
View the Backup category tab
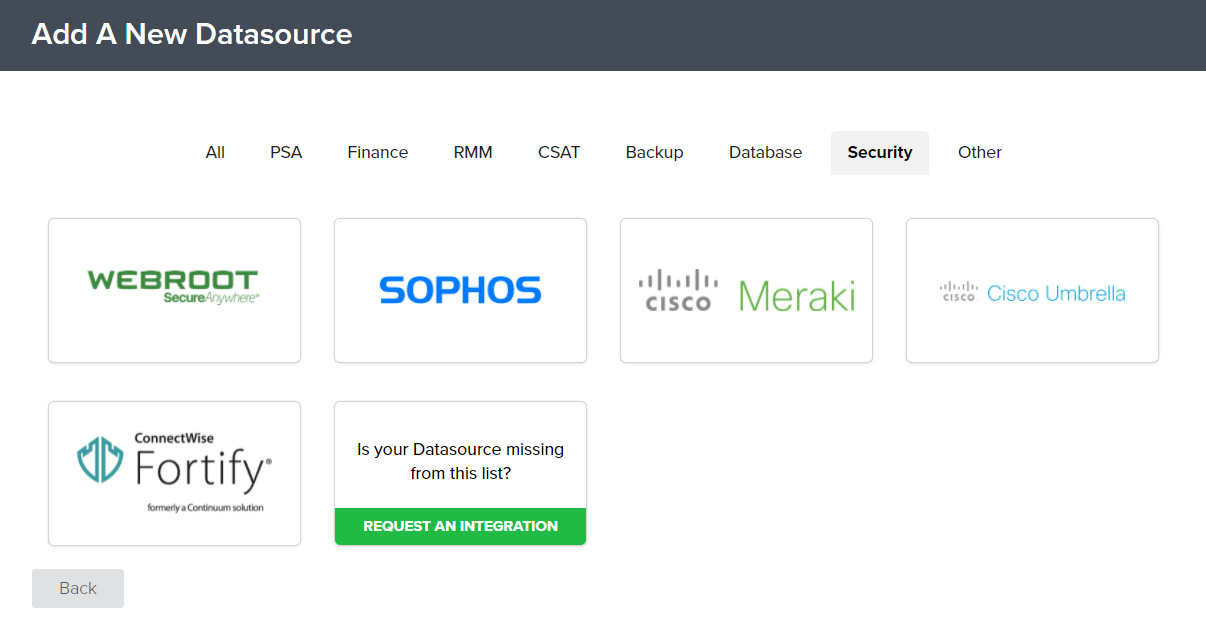pos(654,152)
